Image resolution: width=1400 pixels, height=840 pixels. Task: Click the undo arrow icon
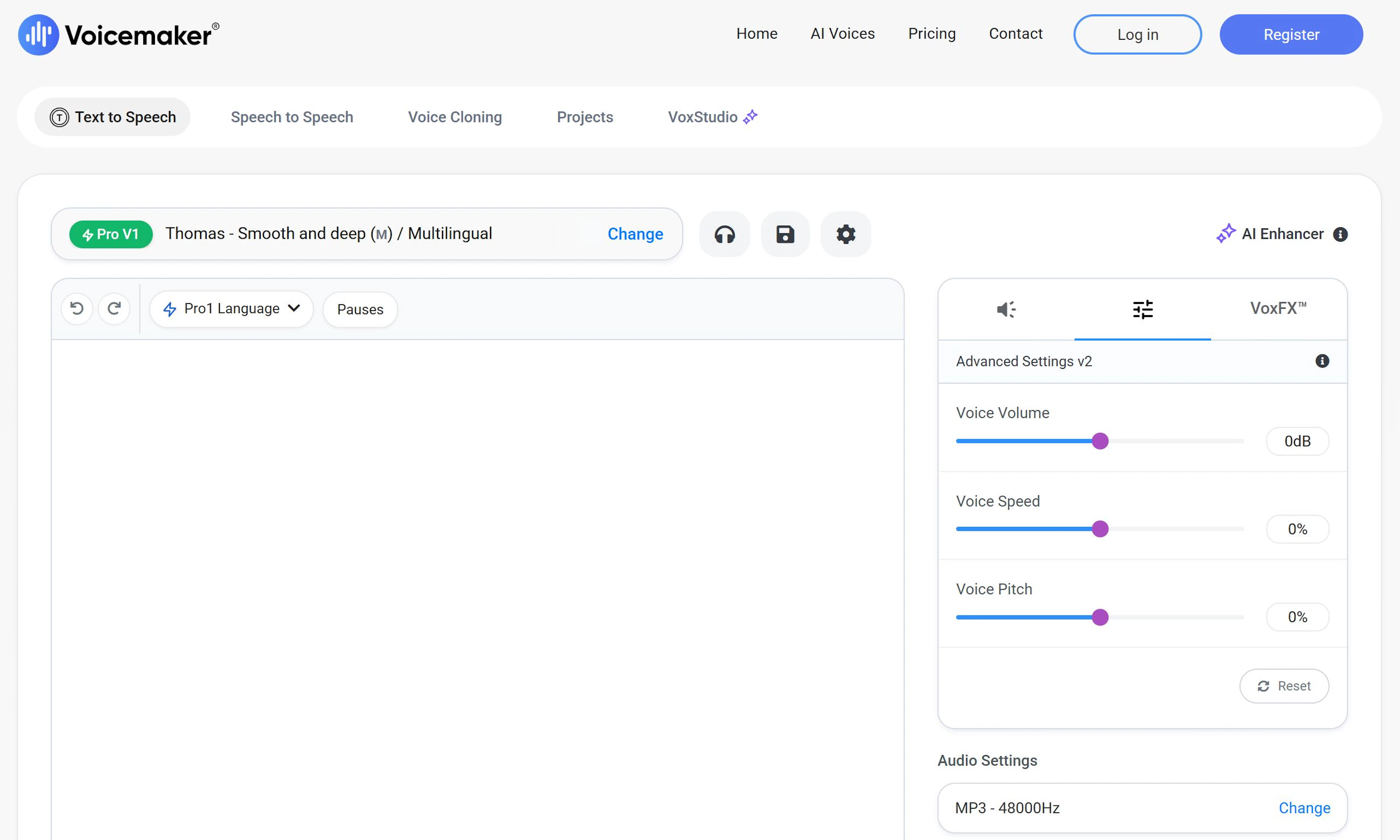click(77, 309)
